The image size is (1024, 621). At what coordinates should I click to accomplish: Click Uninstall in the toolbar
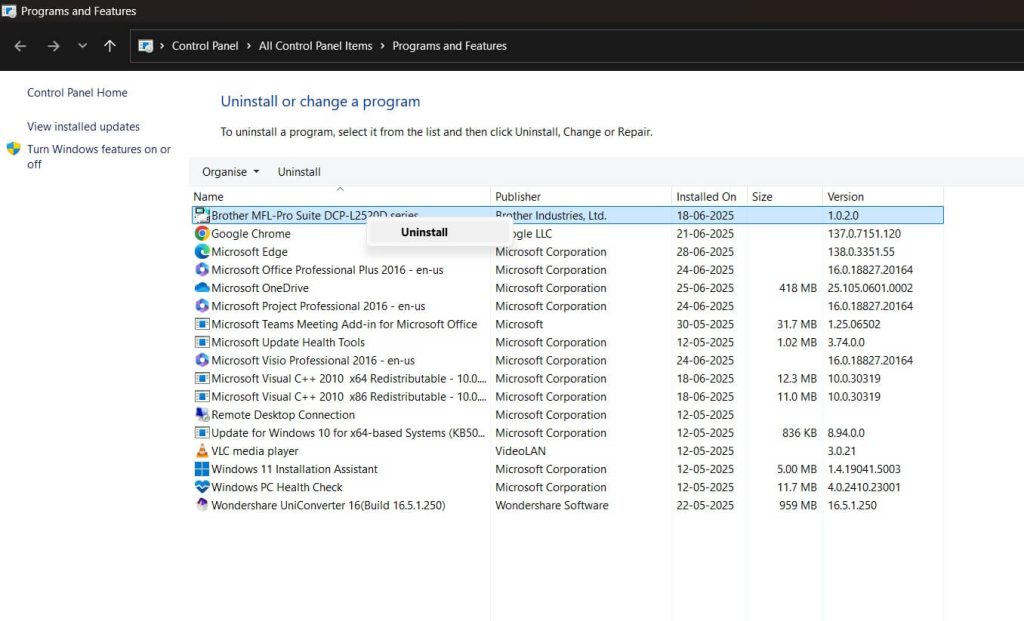tap(299, 172)
